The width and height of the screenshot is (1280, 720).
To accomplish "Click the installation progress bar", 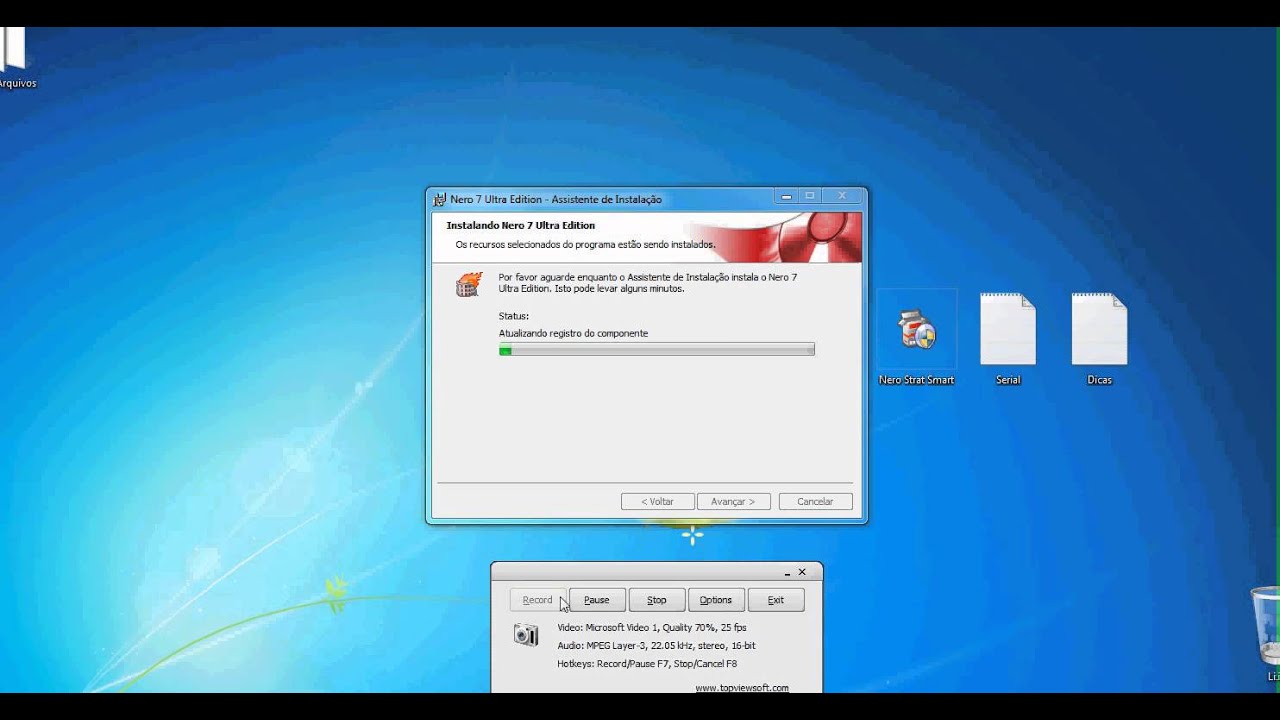I will pos(657,350).
